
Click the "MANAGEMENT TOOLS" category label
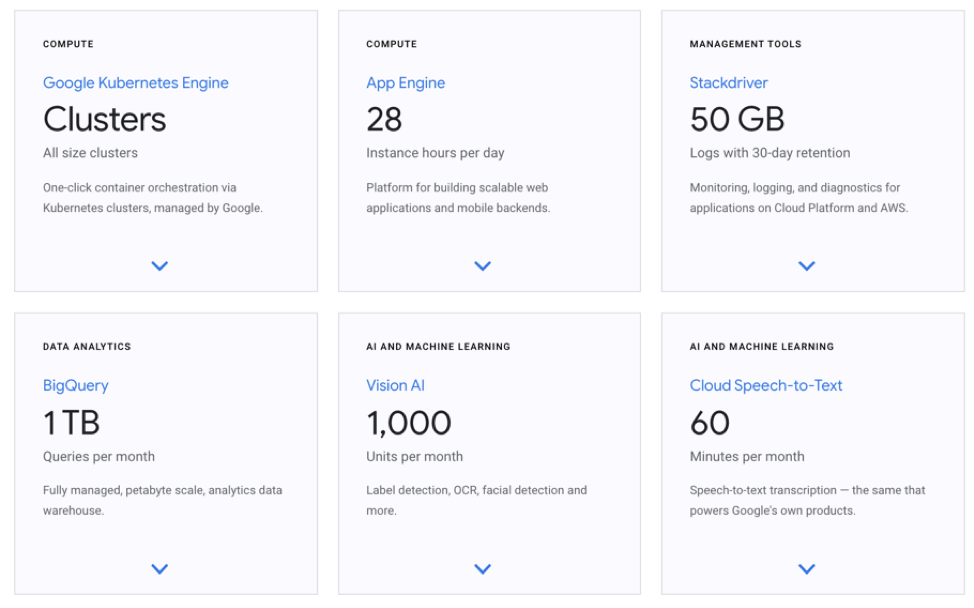745,44
